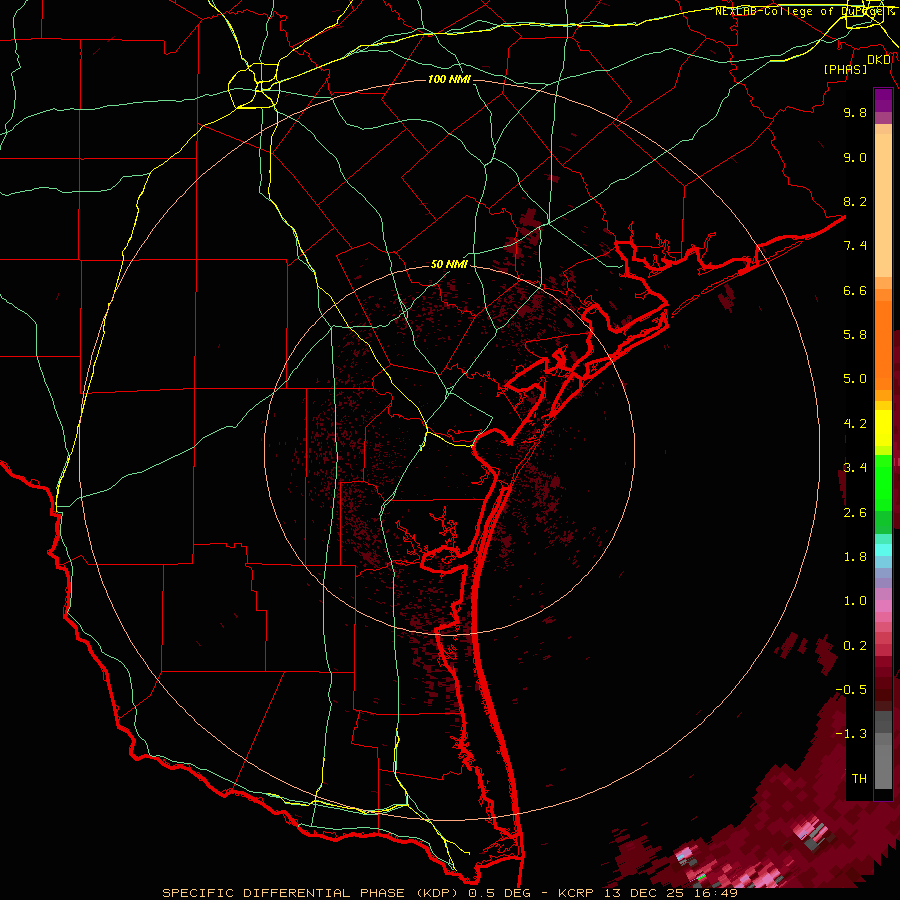Click the 4.2 value on the color scale

pyautogui.click(x=855, y=424)
